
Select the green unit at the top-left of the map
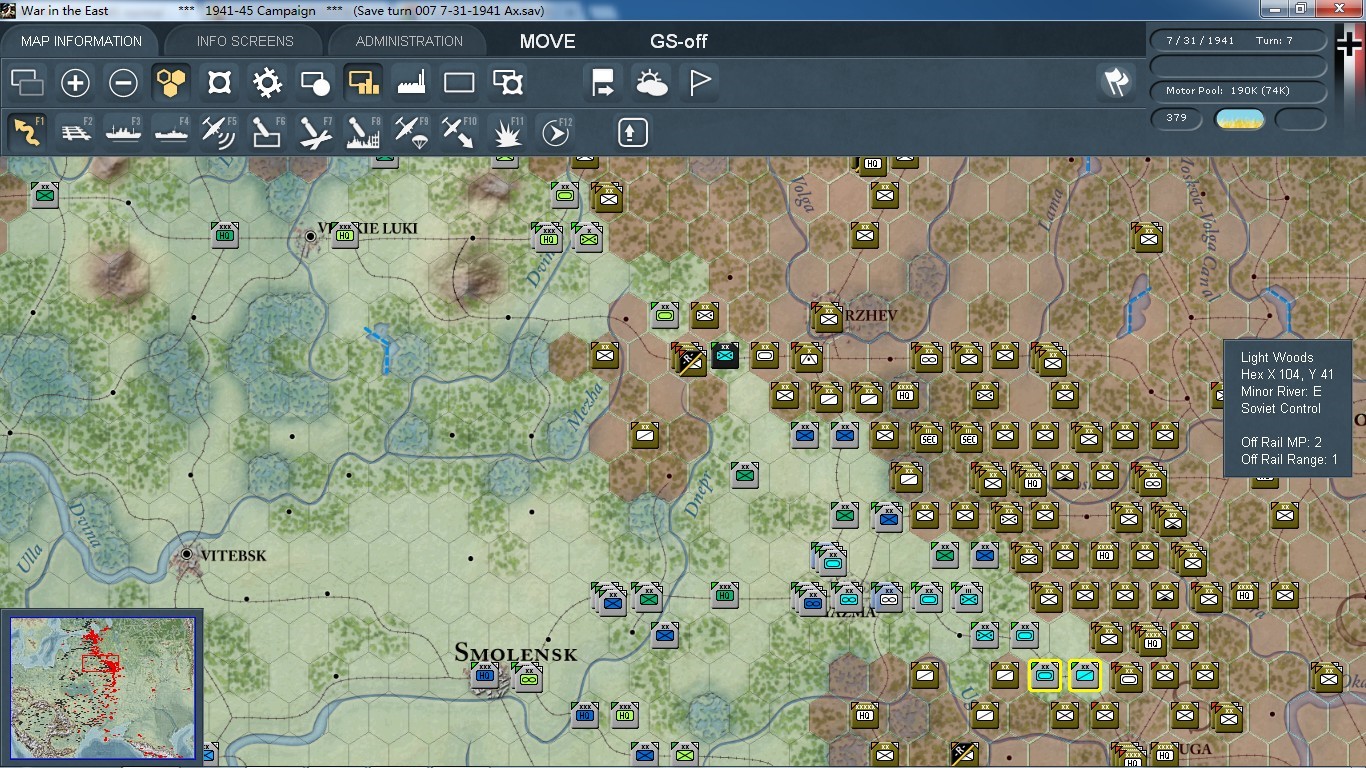44,195
